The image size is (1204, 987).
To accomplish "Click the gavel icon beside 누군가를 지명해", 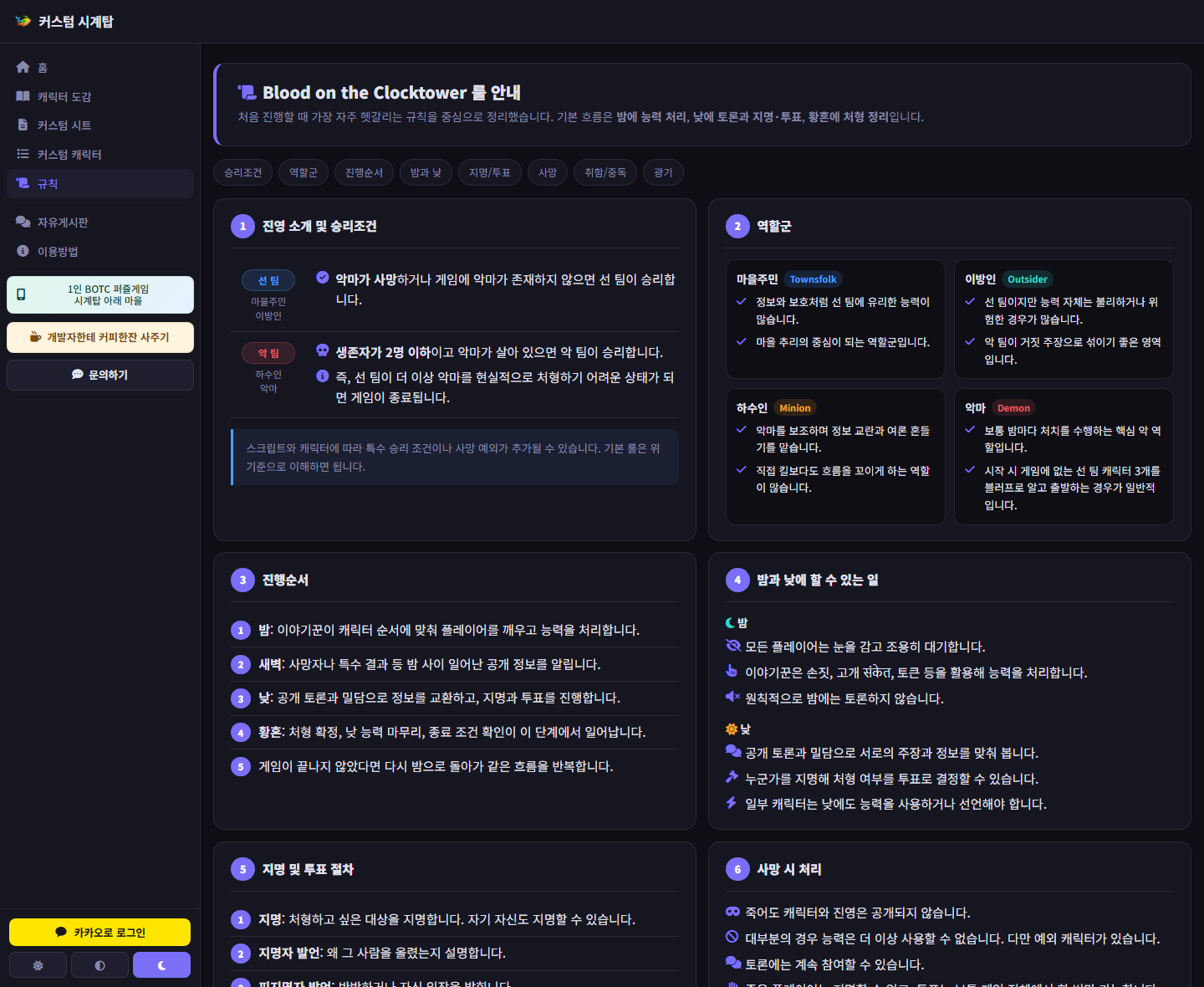I will 732,777.
